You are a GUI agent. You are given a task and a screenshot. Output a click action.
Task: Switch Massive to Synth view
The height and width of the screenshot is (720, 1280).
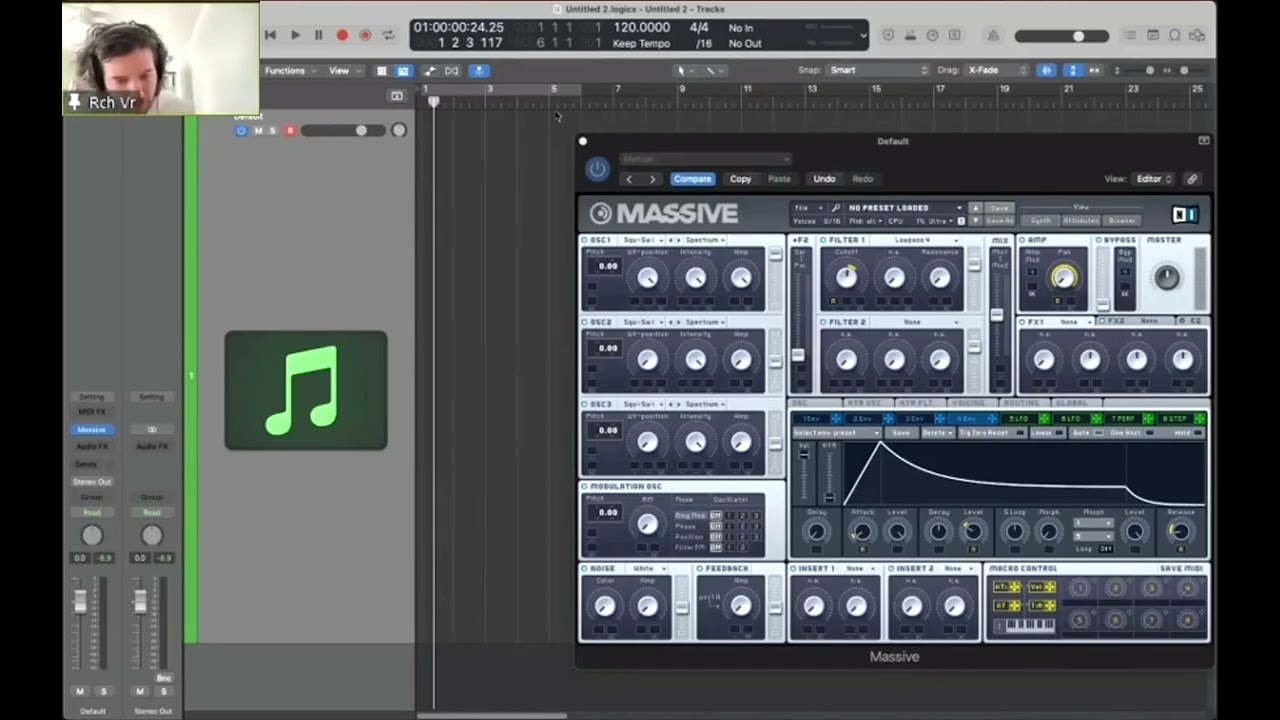pyautogui.click(x=1041, y=221)
